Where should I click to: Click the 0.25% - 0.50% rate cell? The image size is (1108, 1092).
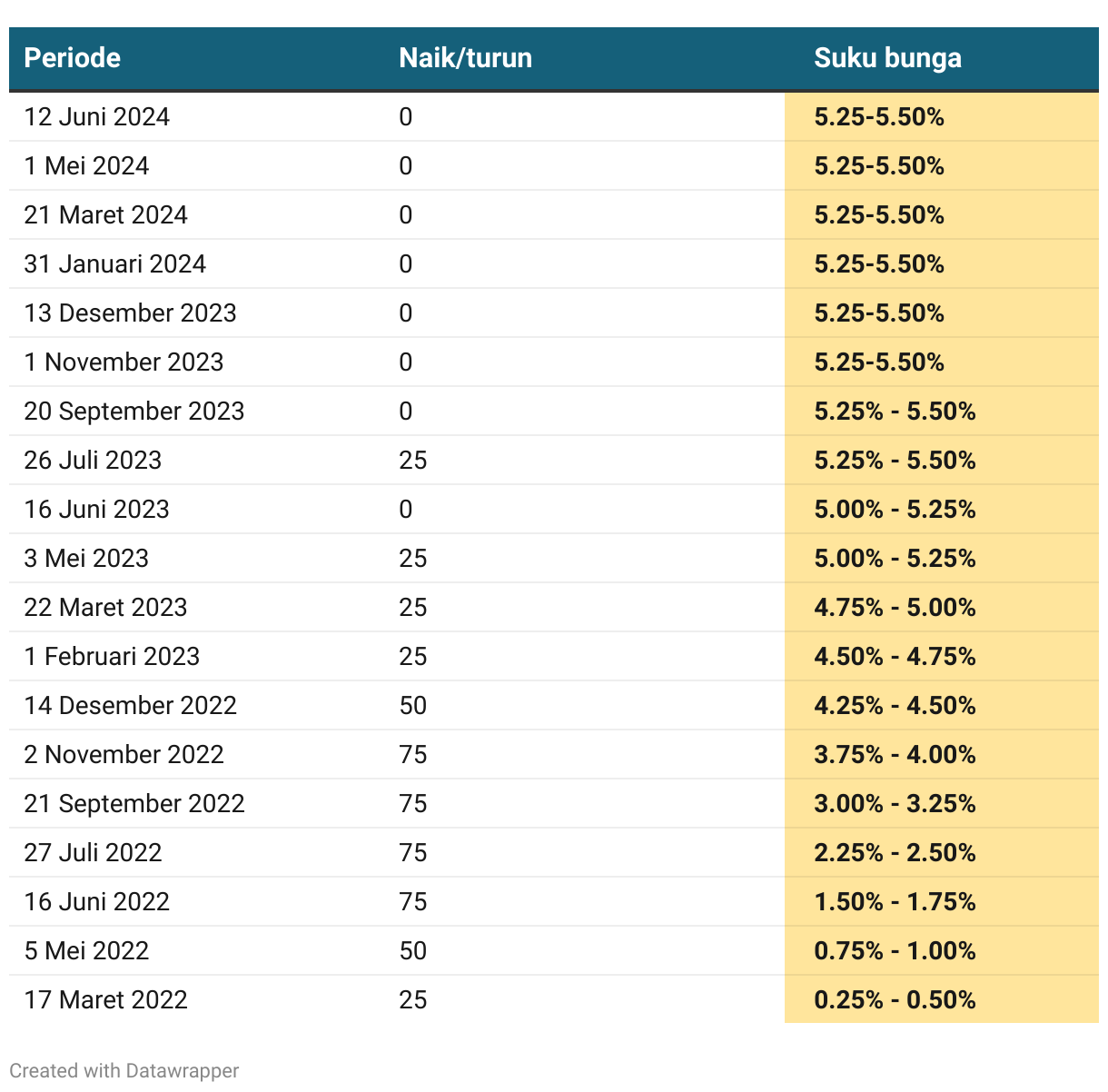(895, 1000)
